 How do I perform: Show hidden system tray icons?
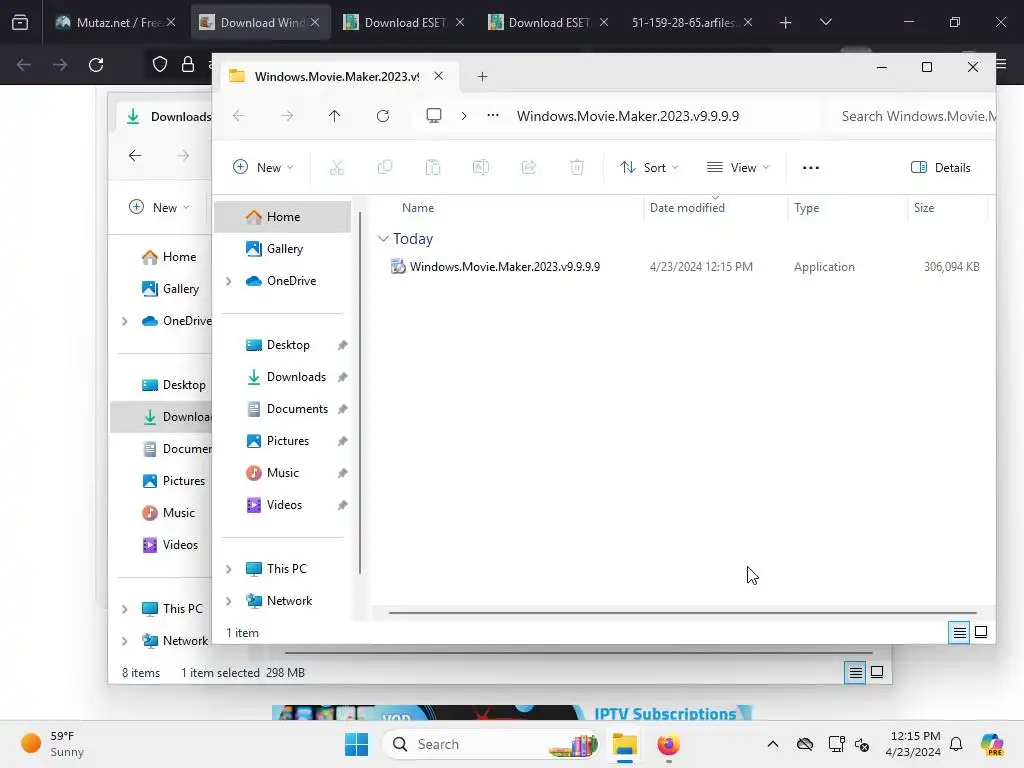click(x=773, y=744)
